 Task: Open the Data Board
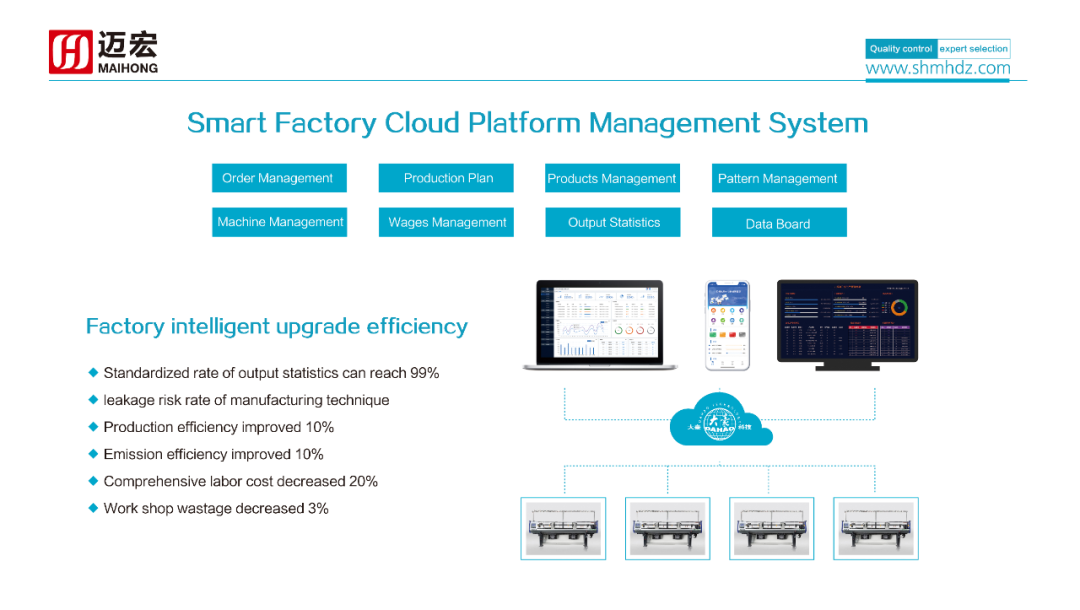pyautogui.click(x=778, y=223)
